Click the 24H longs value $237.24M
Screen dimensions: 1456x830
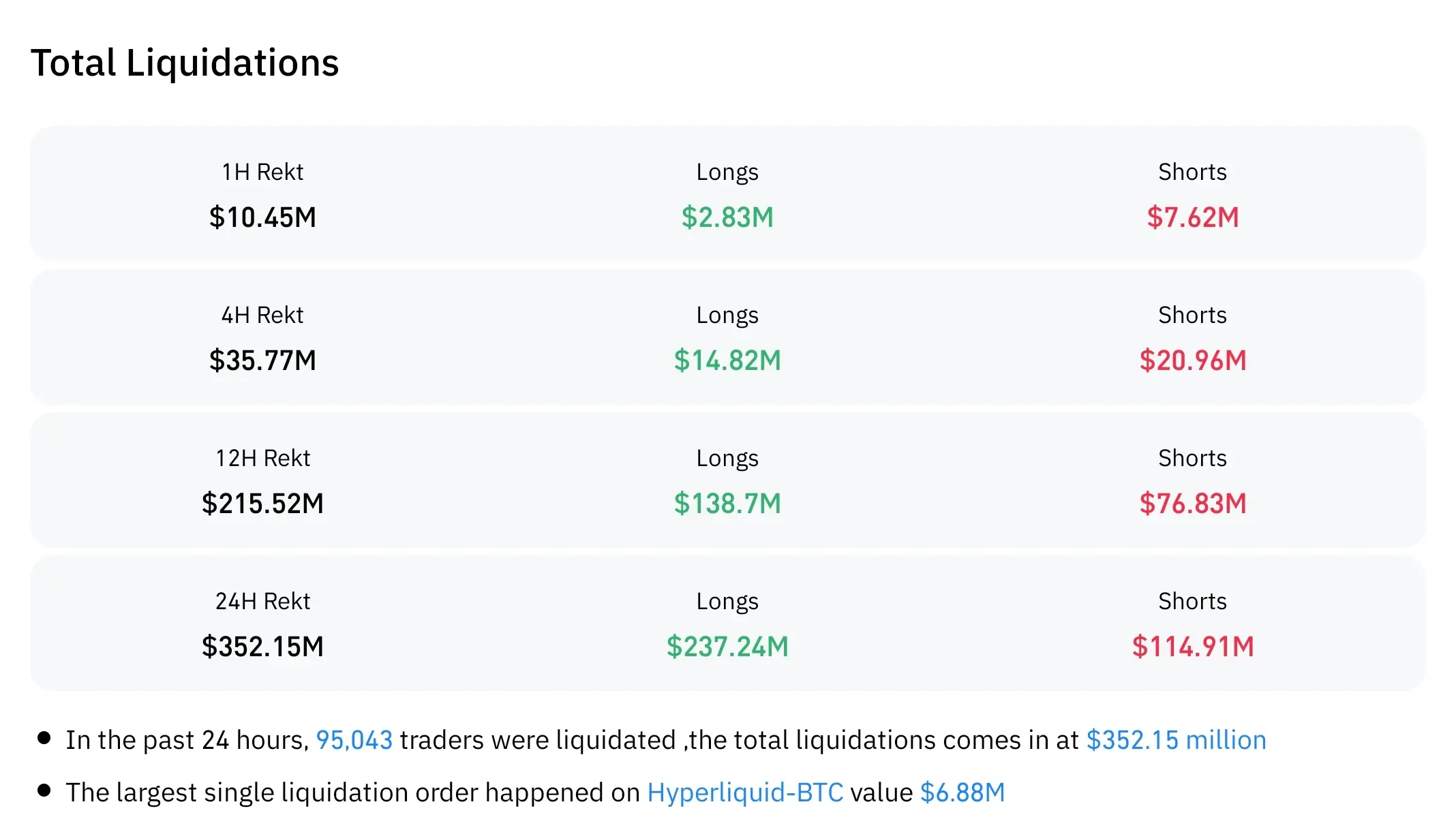(x=727, y=647)
